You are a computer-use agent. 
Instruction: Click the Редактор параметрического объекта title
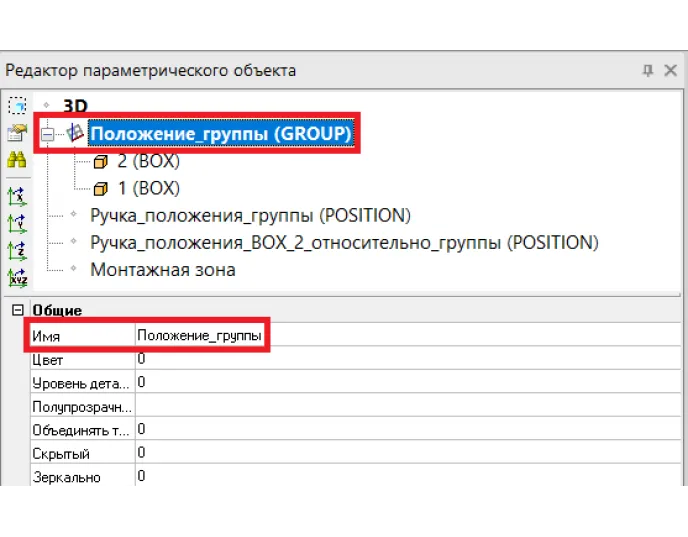point(150,70)
